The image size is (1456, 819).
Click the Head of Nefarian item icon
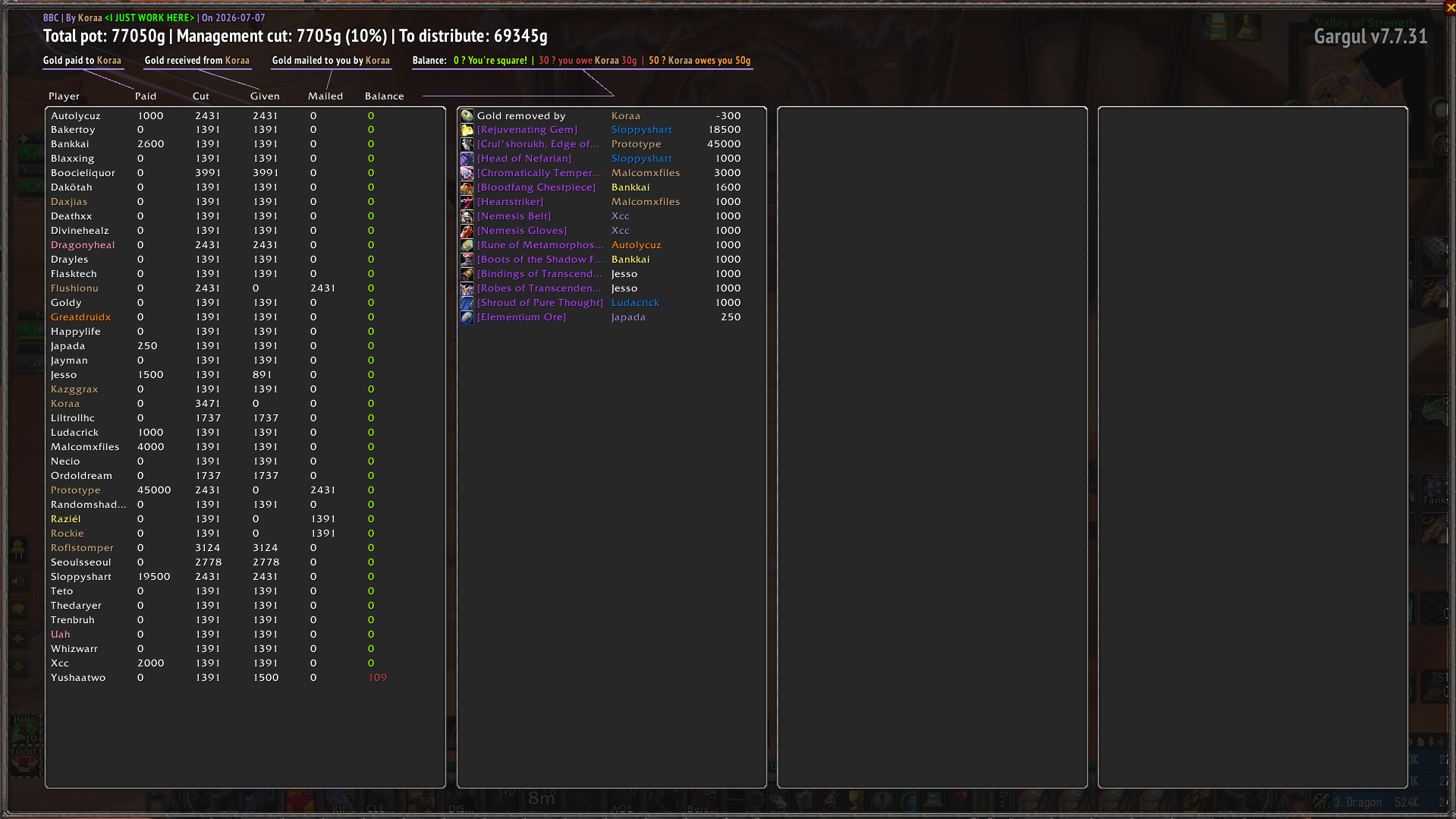click(467, 159)
